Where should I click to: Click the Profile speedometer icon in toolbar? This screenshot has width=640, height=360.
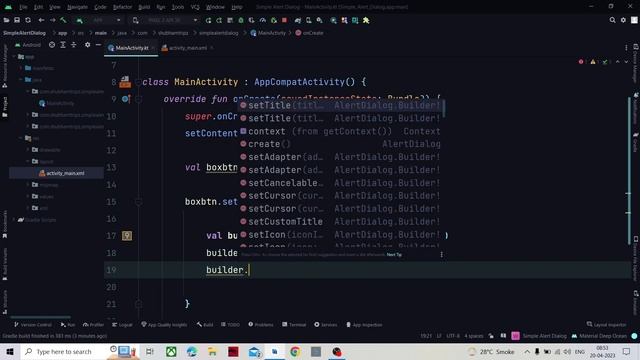tap(262, 20)
